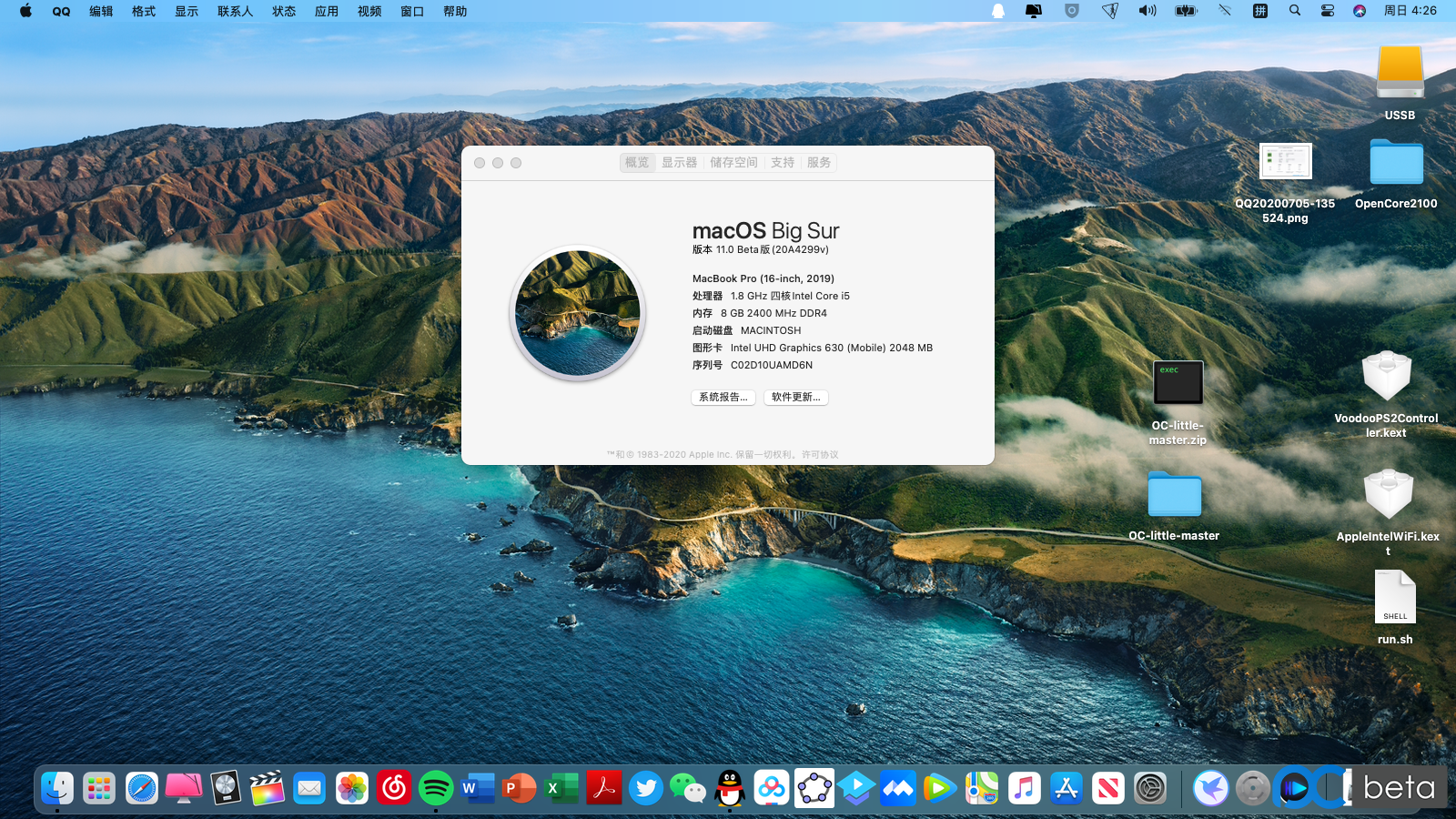Open the 许可协议 link
Image resolution: width=1456 pixels, height=819 pixels.
tap(820, 454)
